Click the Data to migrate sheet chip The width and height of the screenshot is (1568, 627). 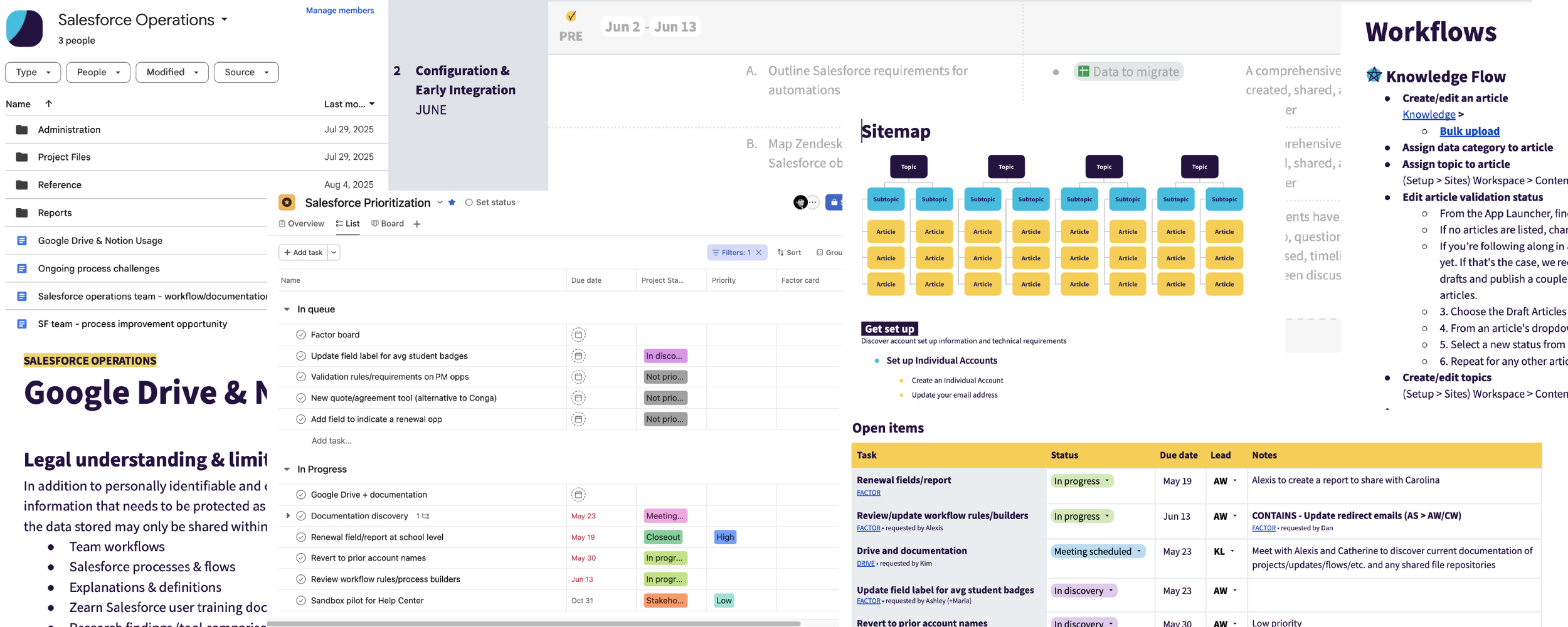coord(1128,71)
